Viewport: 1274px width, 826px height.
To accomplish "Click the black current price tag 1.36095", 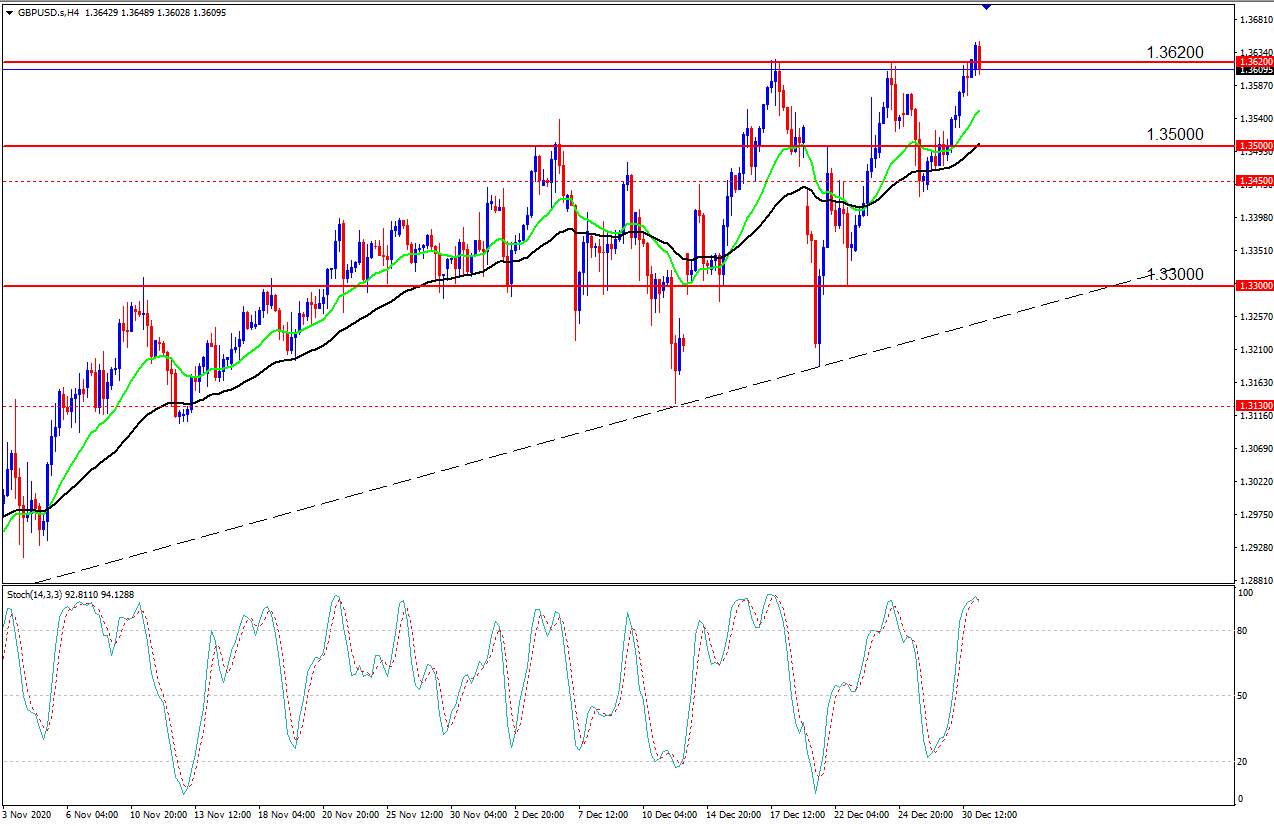I will click(x=1255, y=70).
